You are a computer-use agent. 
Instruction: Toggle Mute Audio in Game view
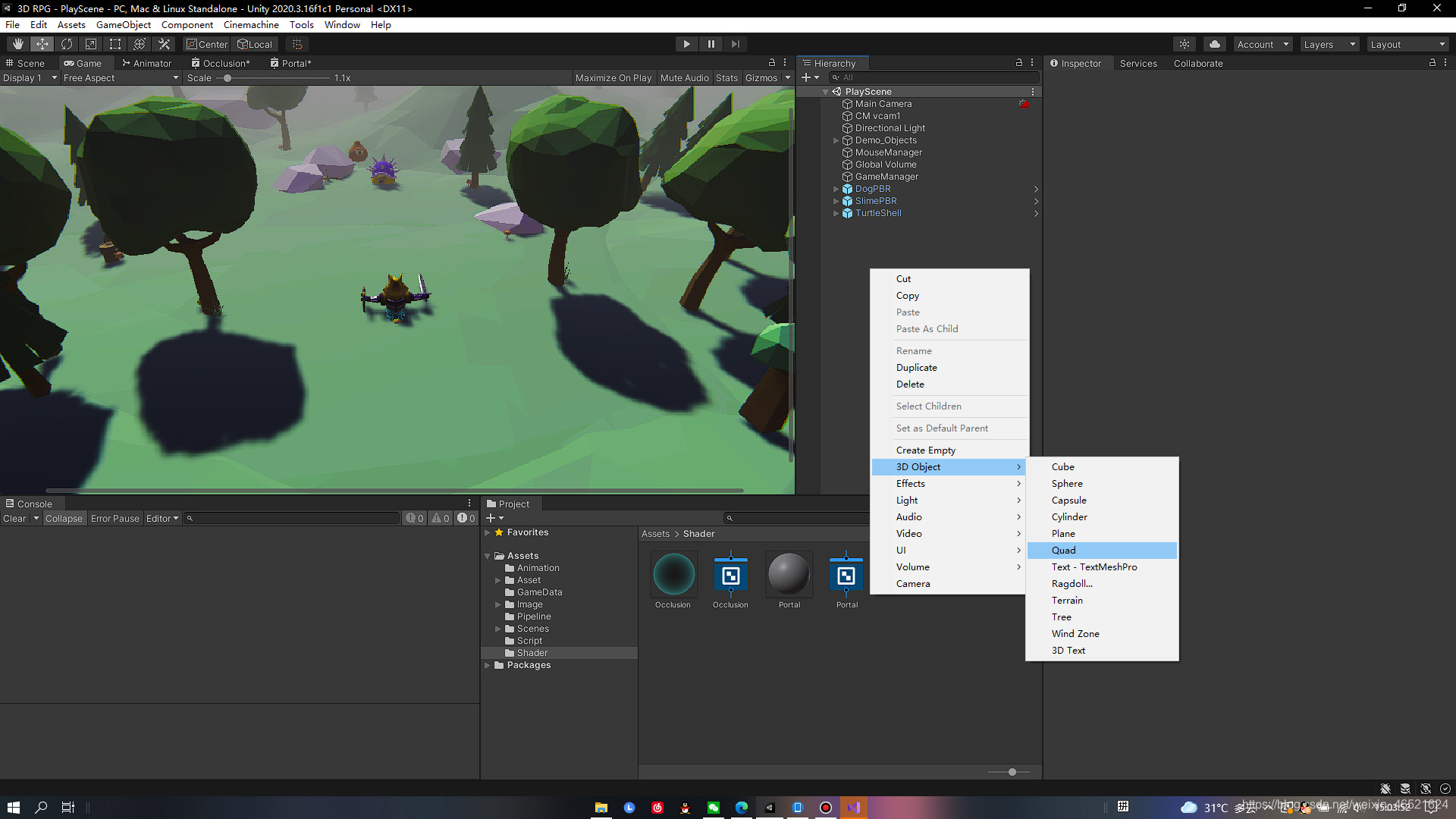(684, 78)
